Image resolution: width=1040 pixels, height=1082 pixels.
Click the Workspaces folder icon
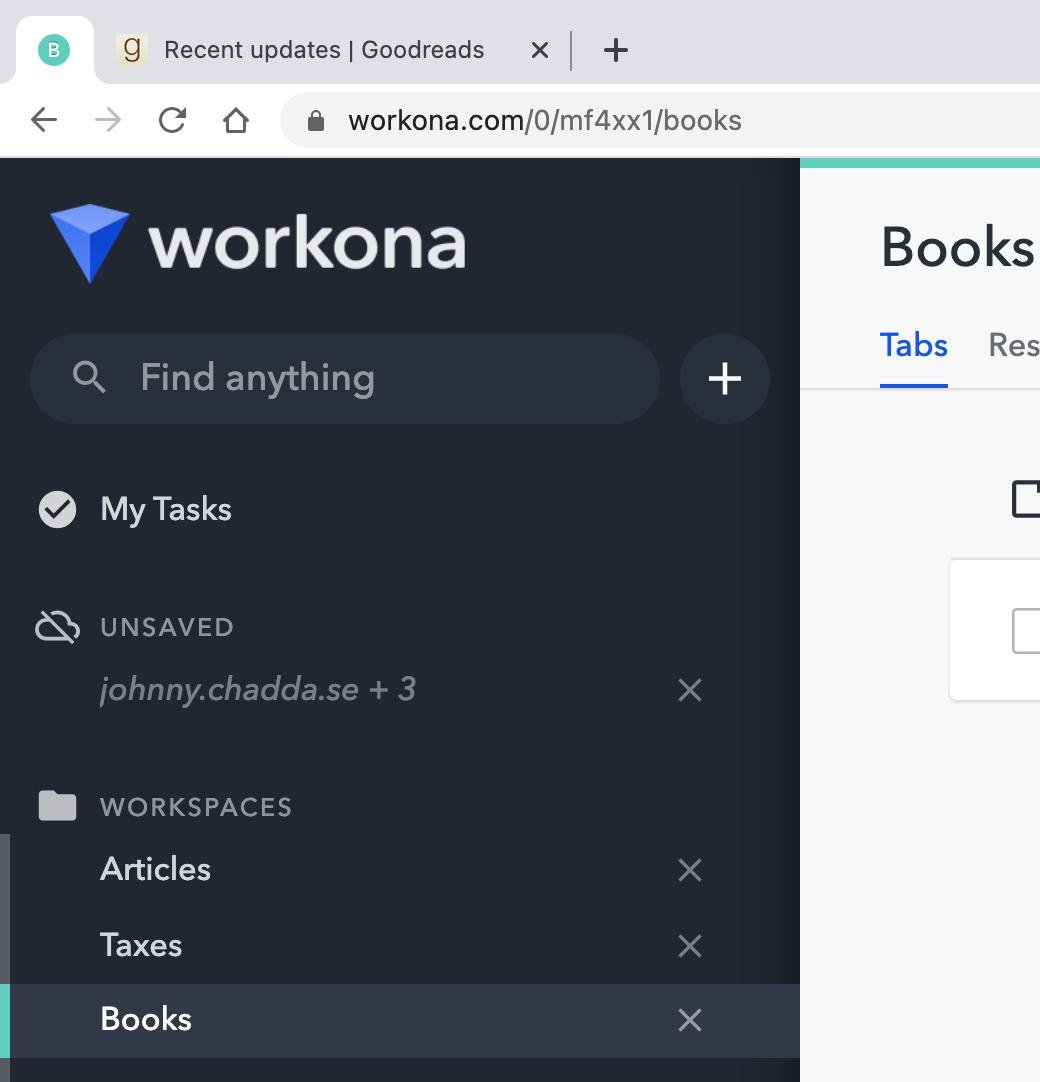pyautogui.click(x=57, y=806)
